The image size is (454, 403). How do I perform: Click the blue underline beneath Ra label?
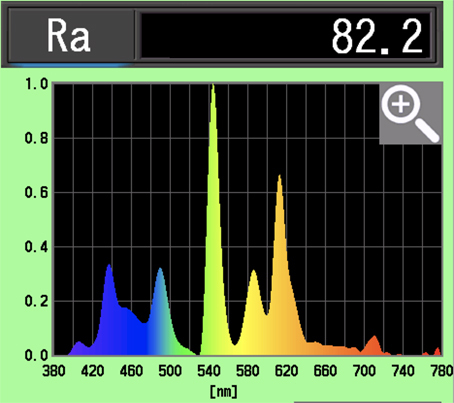coord(71,65)
